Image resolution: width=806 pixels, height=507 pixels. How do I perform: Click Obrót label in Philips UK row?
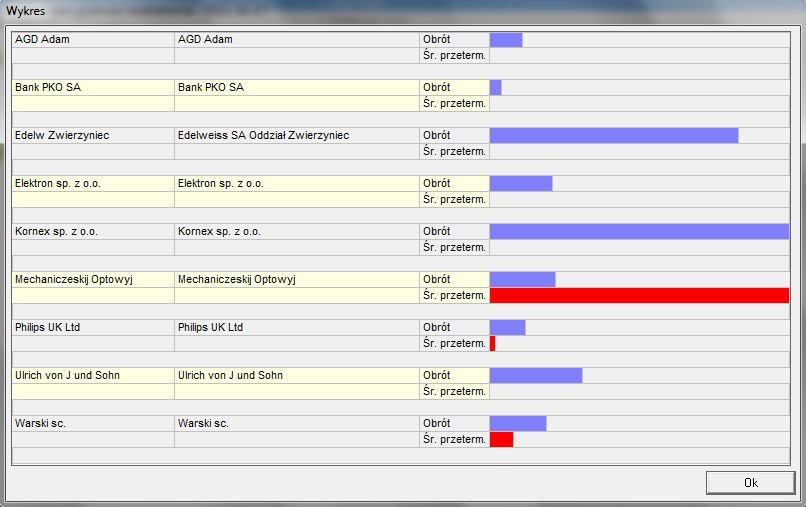click(436, 328)
